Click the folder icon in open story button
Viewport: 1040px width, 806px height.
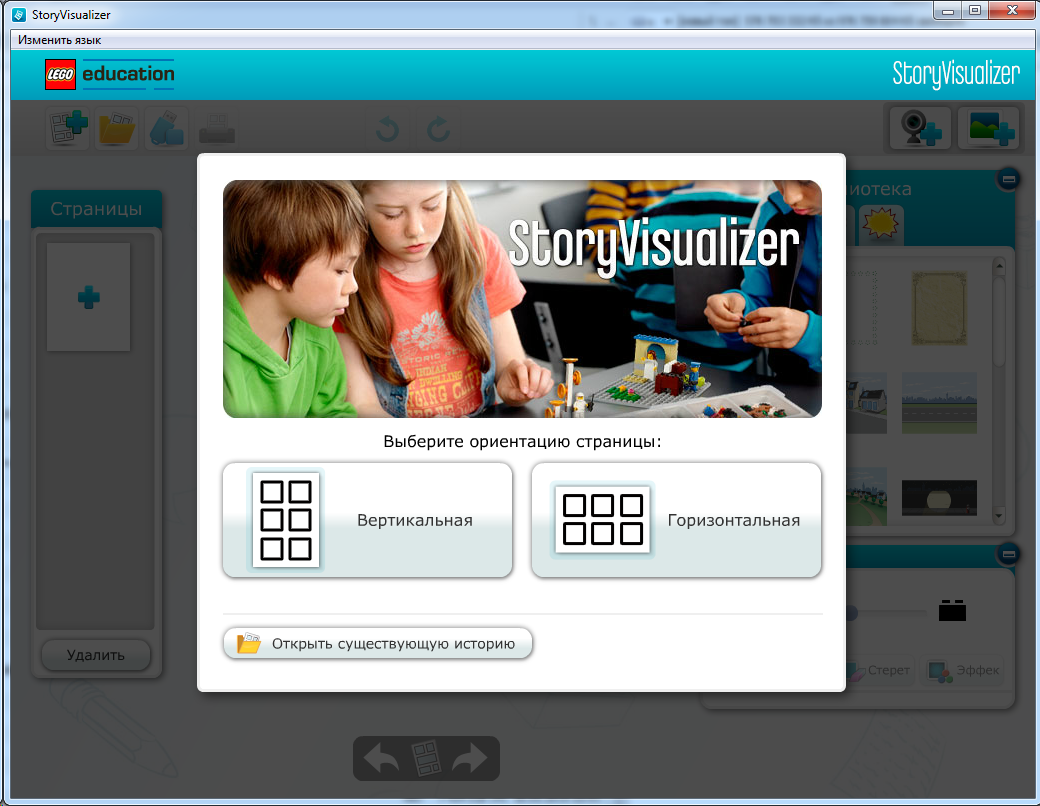coord(249,643)
